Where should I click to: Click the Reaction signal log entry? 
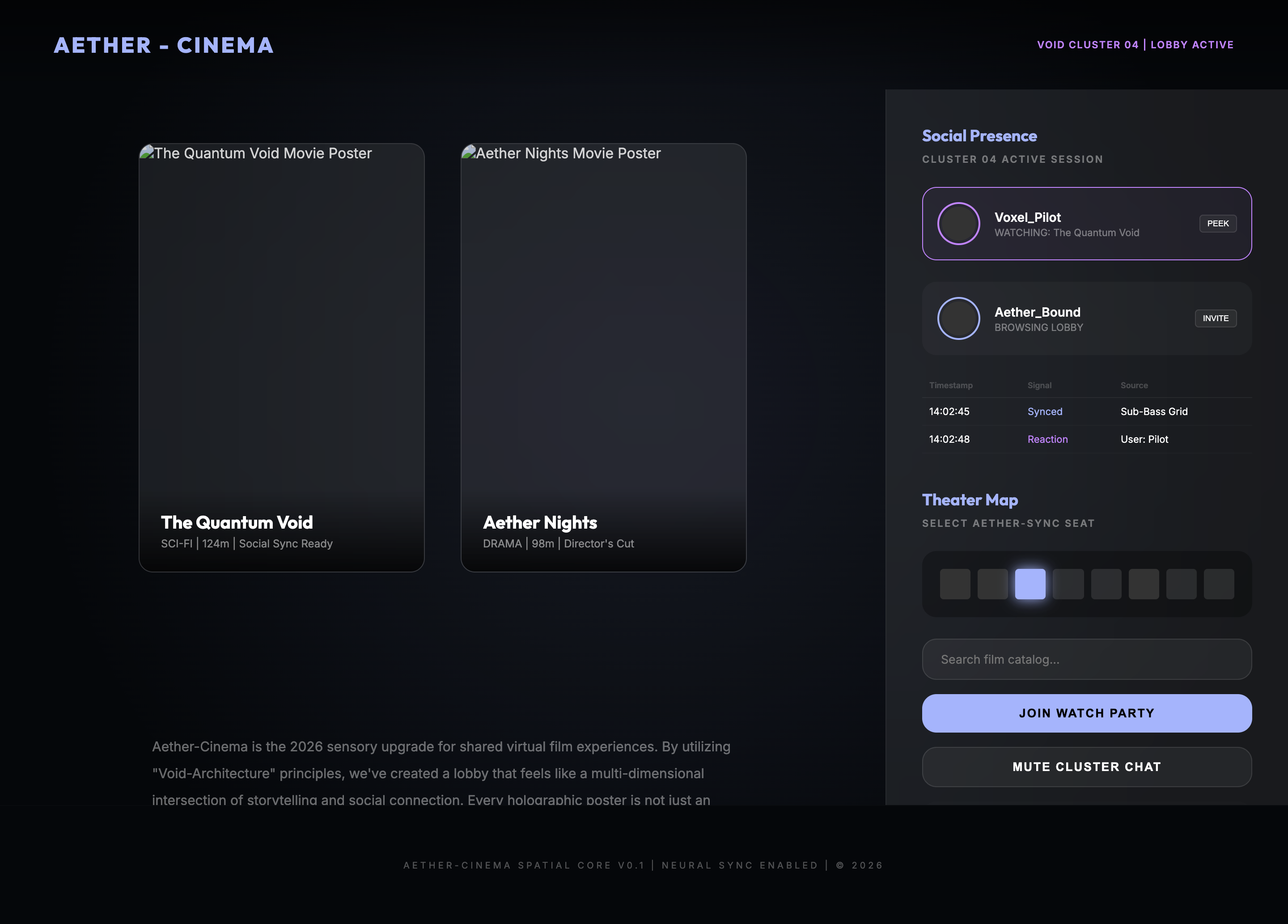tap(1047, 440)
